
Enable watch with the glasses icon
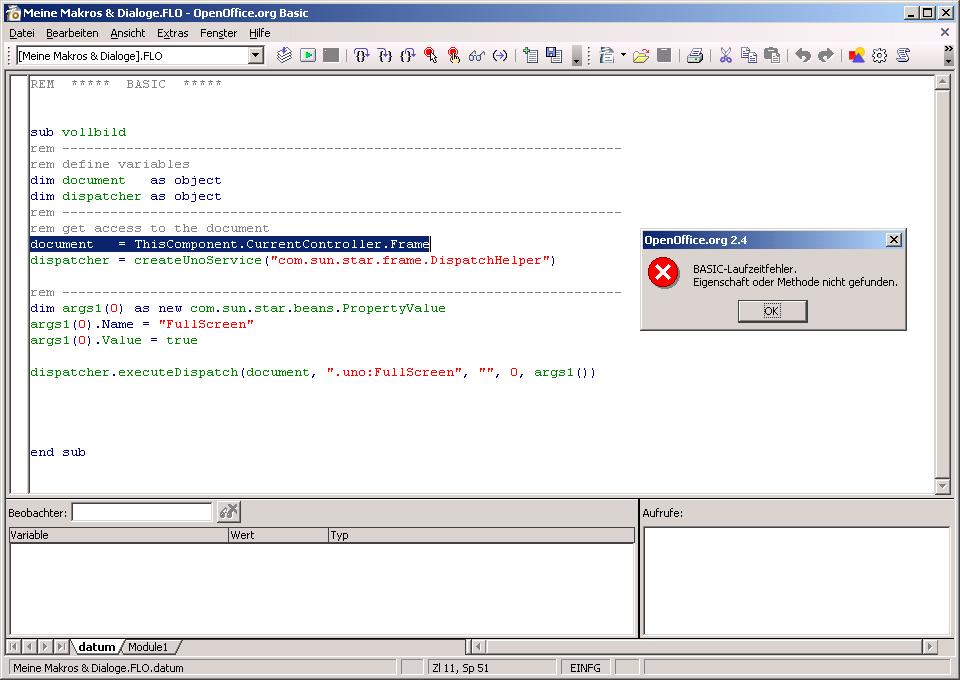pos(477,56)
